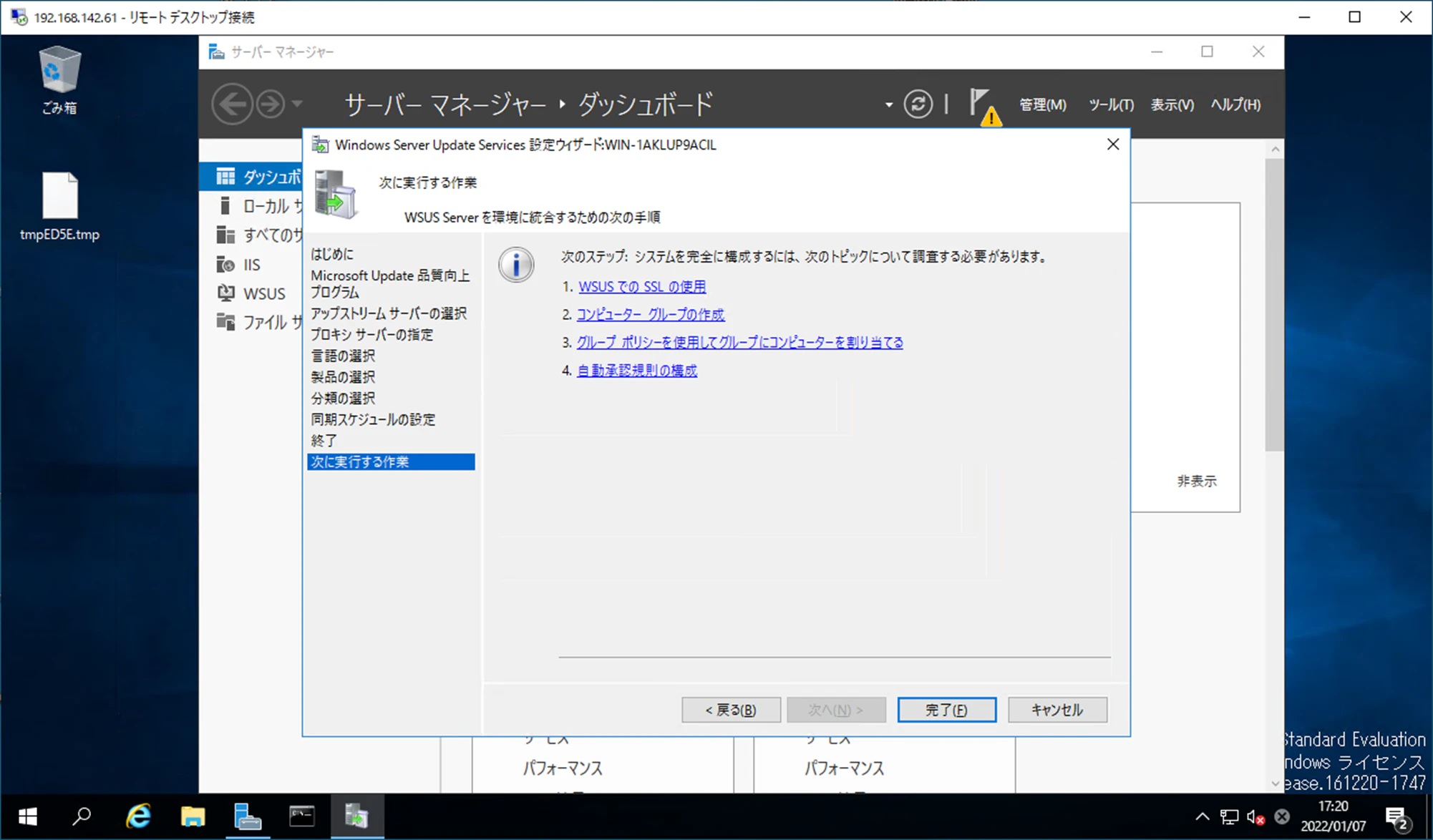Open group policy computer assignment link

(739, 342)
